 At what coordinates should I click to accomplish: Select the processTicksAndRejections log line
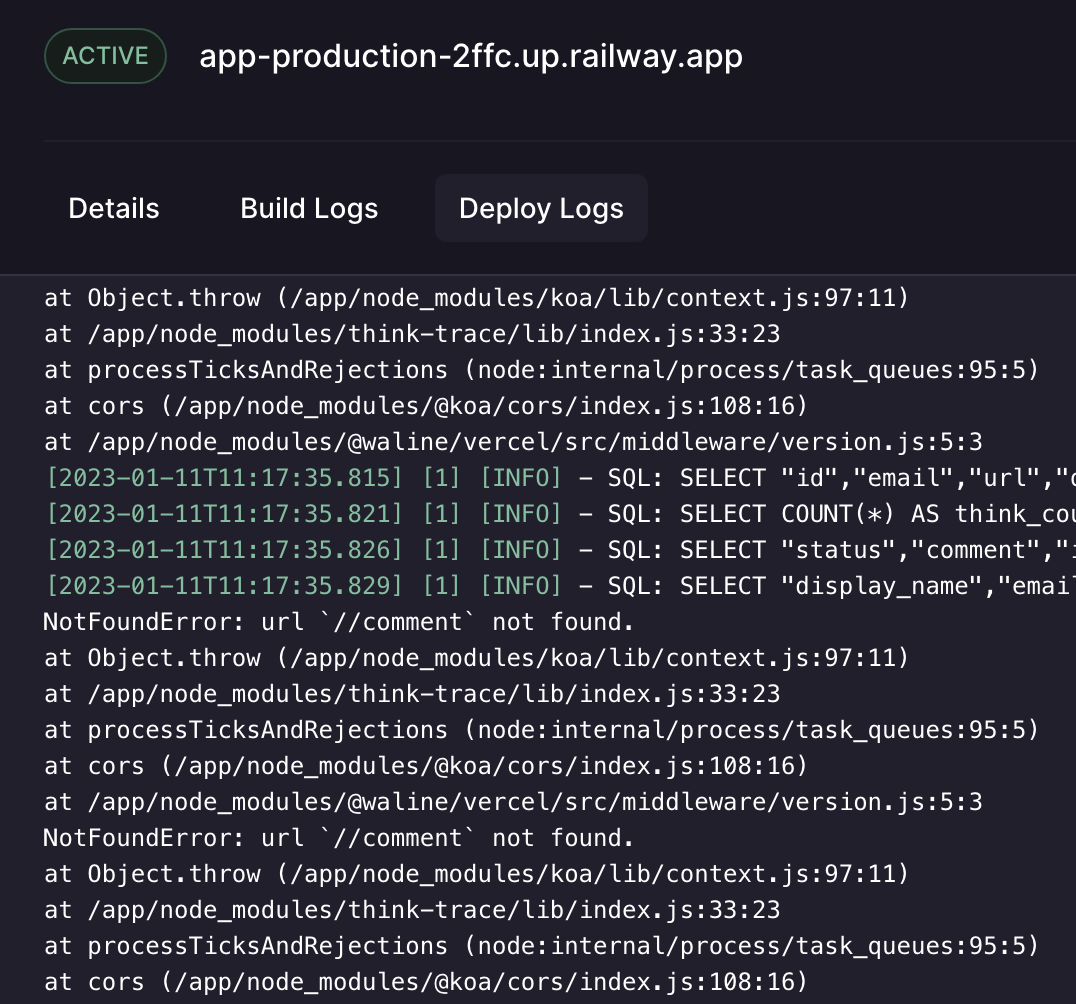coord(536,369)
